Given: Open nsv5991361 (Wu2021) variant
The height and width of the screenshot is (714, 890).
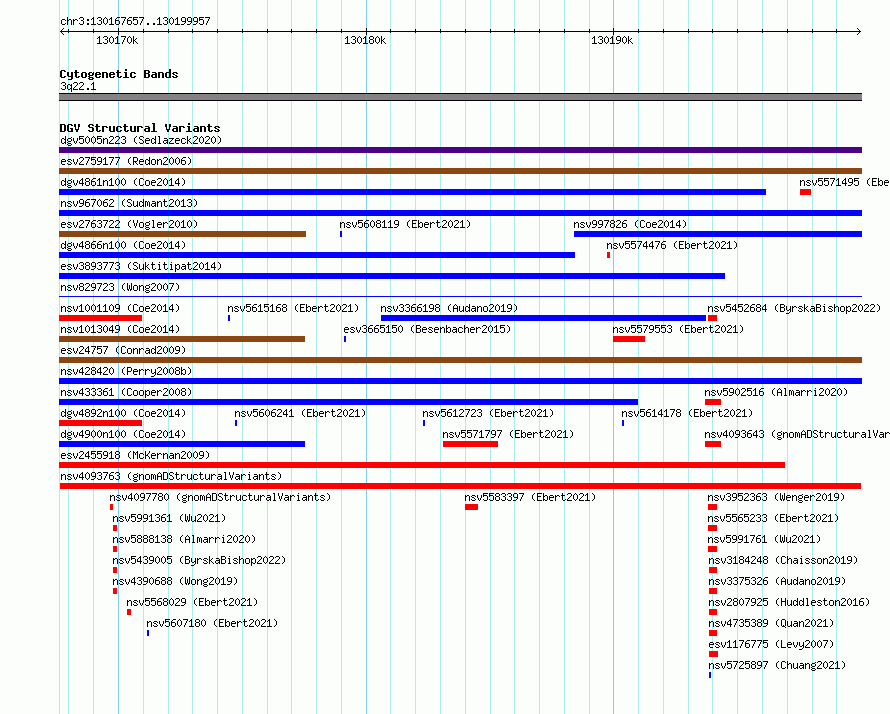Looking at the screenshot, I should (169, 518).
